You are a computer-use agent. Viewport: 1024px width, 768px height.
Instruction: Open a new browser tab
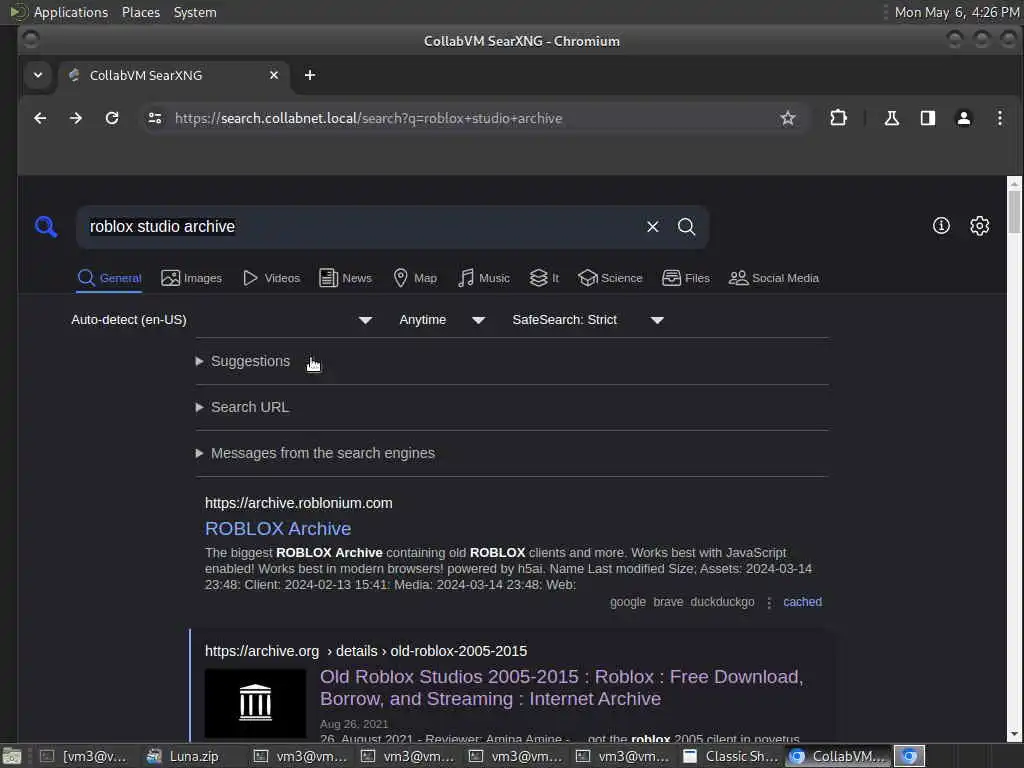[x=310, y=75]
